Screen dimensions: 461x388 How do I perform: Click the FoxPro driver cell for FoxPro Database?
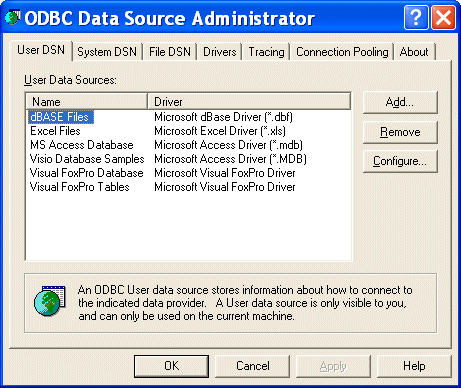pyautogui.click(x=225, y=173)
